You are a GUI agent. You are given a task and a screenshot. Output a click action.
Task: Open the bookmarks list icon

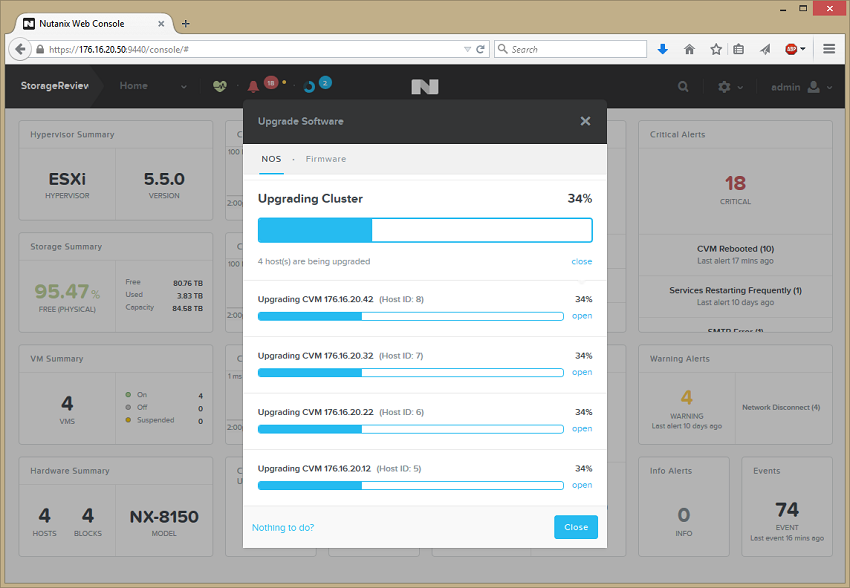pyautogui.click(x=738, y=49)
